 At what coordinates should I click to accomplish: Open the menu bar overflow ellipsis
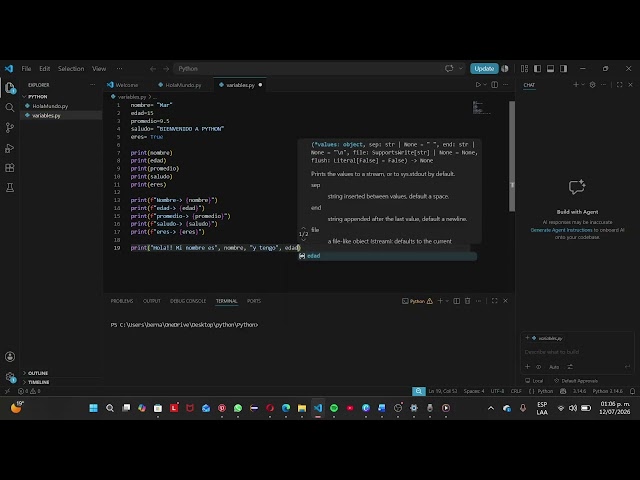pyautogui.click(x=119, y=69)
